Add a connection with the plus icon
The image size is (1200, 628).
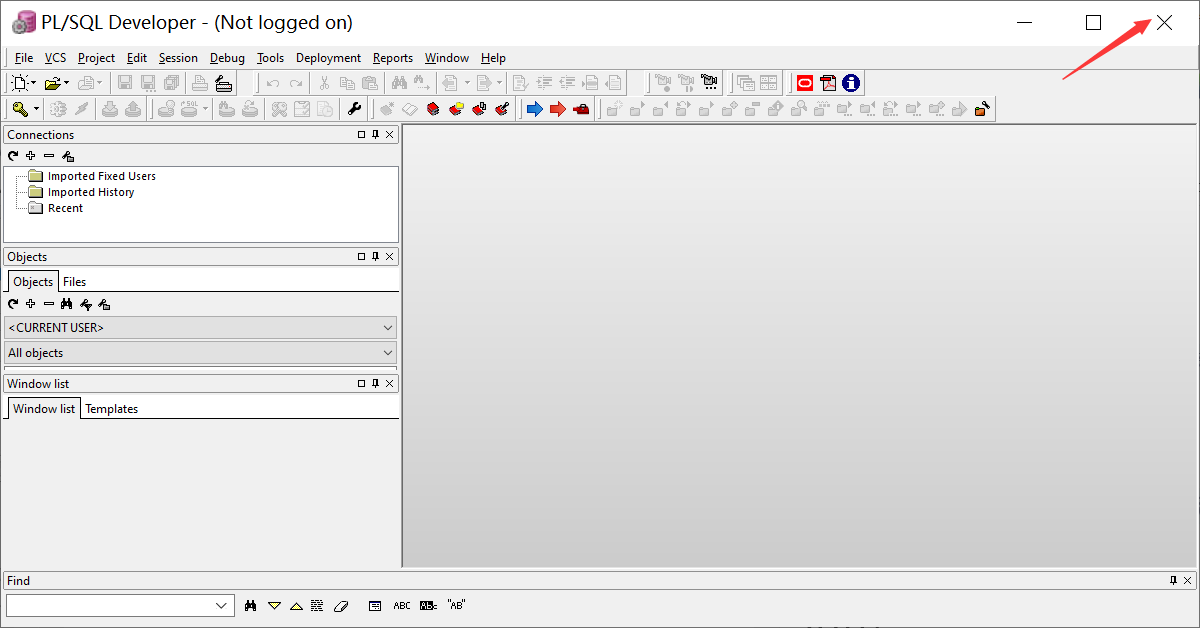[31, 156]
